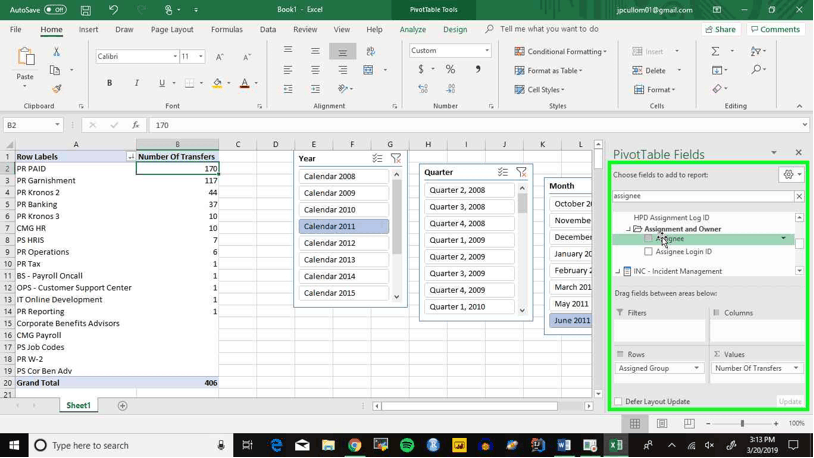Apply the red font color swatch

click(x=245, y=83)
